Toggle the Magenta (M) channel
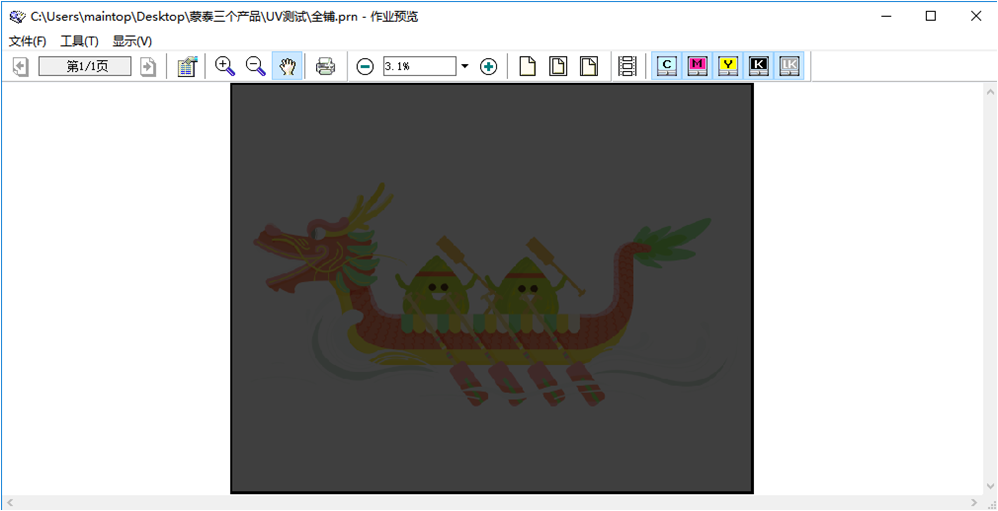This screenshot has width=998, height=511. 697,66
